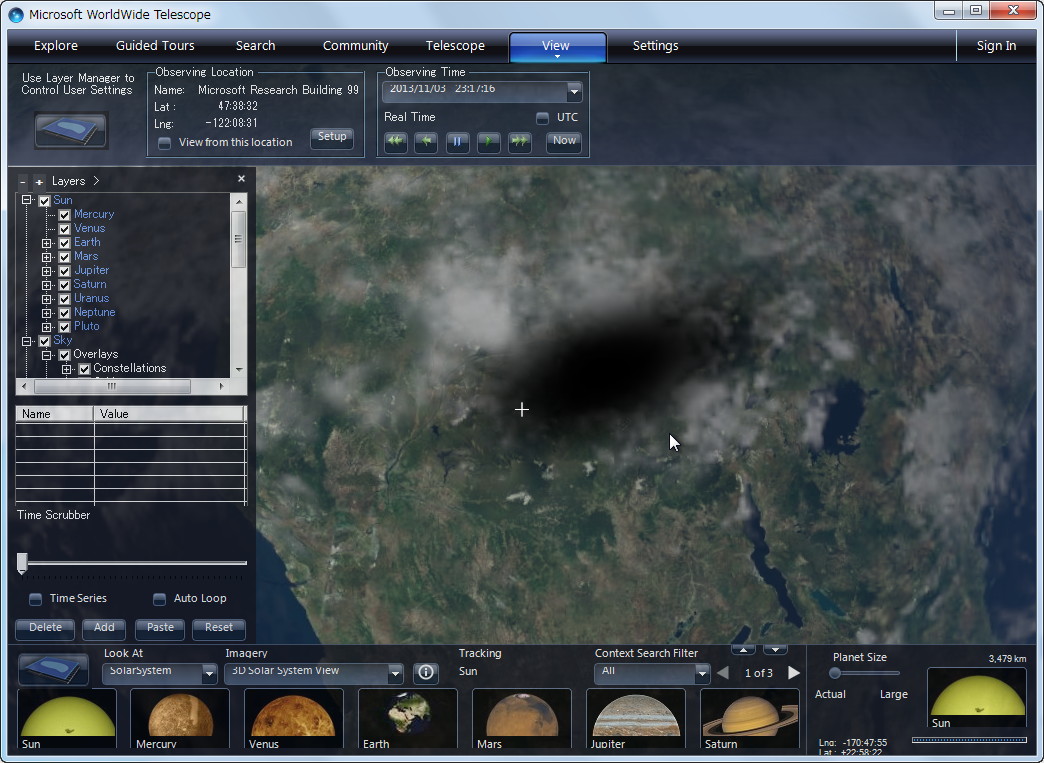Click the Imagery info icon
Image resolution: width=1044 pixels, height=763 pixels.
[426, 673]
